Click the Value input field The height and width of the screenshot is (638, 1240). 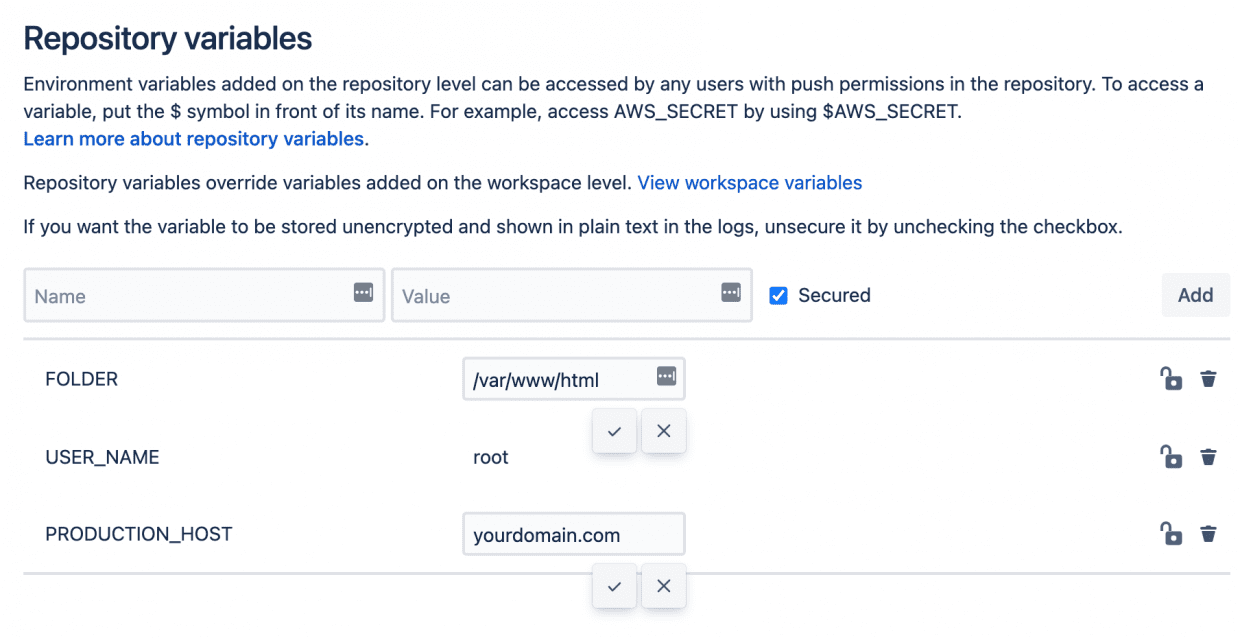coord(550,295)
